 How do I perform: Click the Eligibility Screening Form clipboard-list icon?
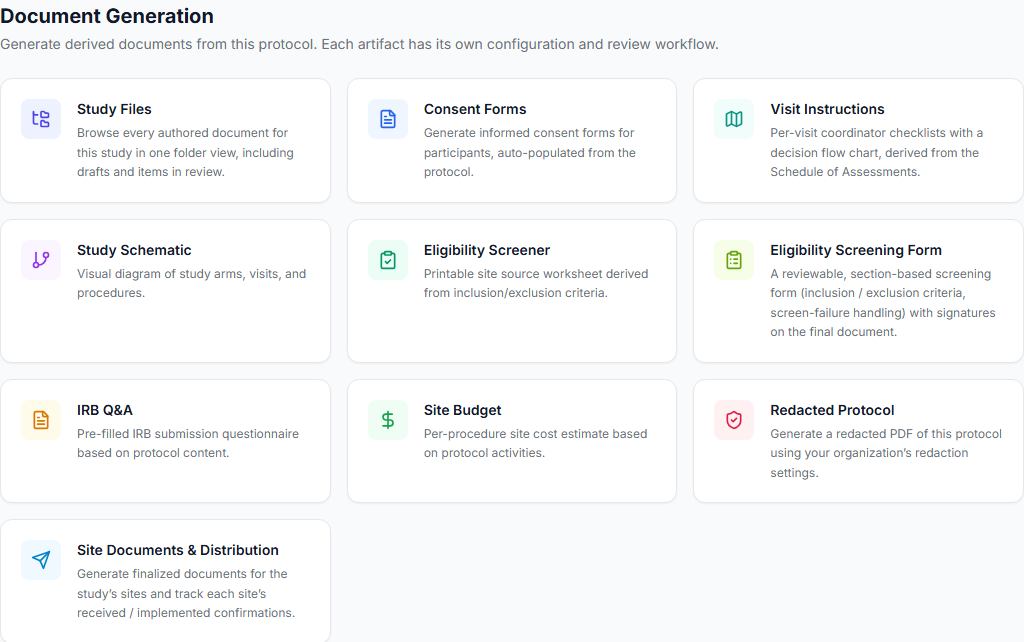point(734,260)
